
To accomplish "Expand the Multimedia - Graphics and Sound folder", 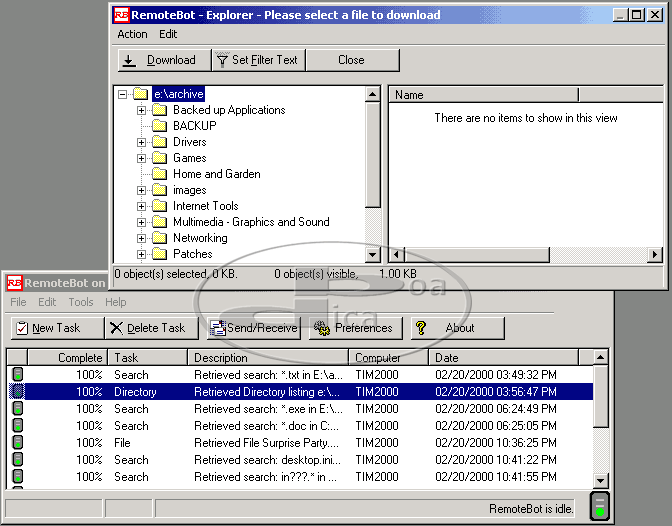I will pos(142,222).
